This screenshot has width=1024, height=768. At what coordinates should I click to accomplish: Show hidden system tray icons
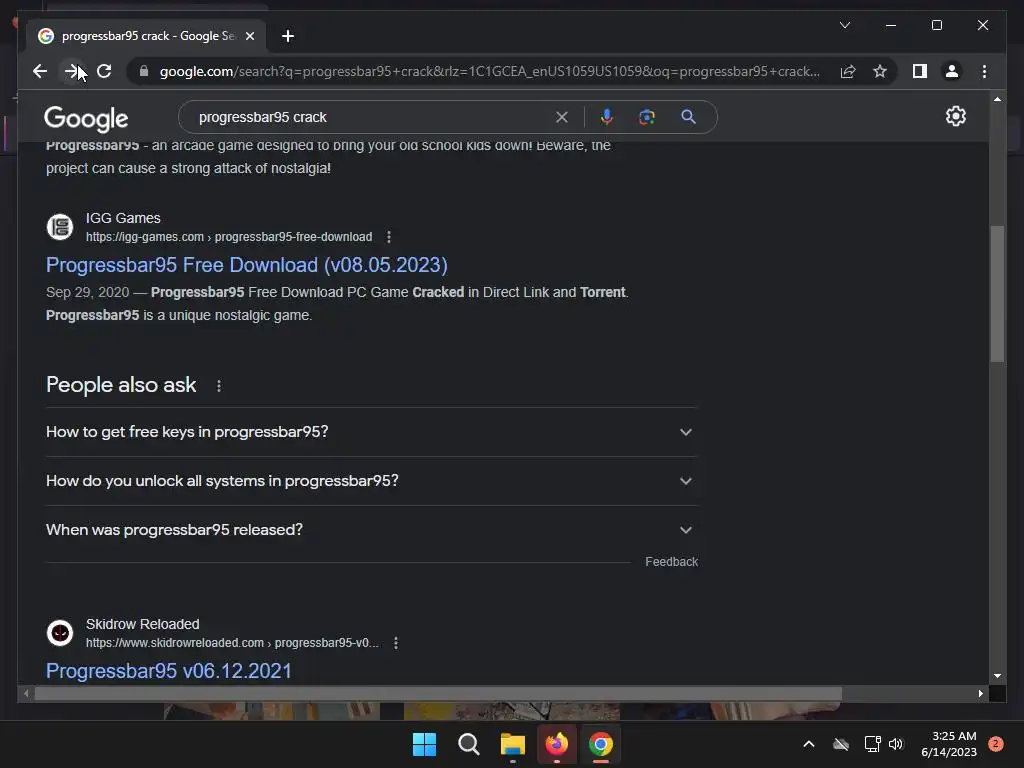point(808,744)
